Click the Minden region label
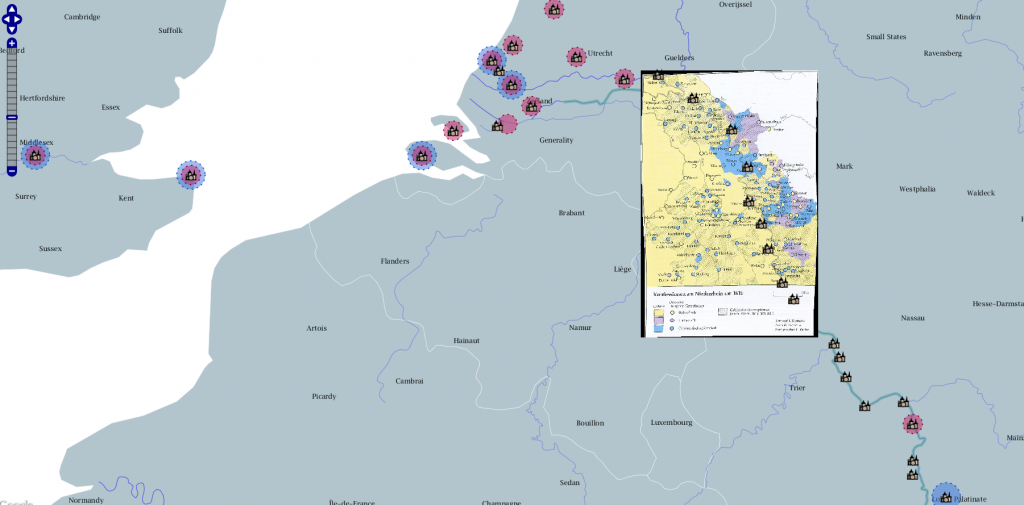The width and height of the screenshot is (1024, 505). pyautogui.click(x=968, y=17)
